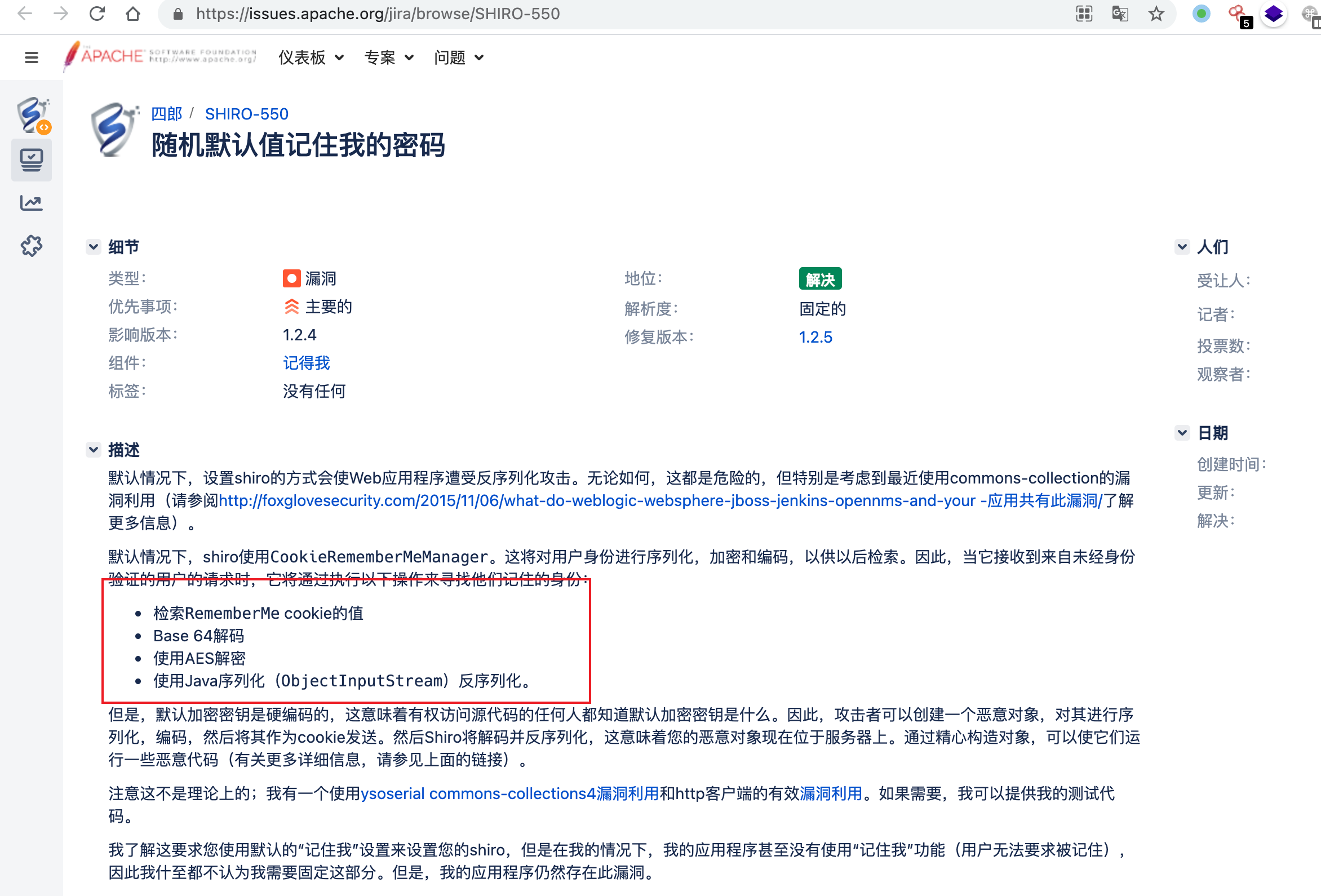Open the 专案 projects menu
The image size is (1321, 896).
[389, 57]
